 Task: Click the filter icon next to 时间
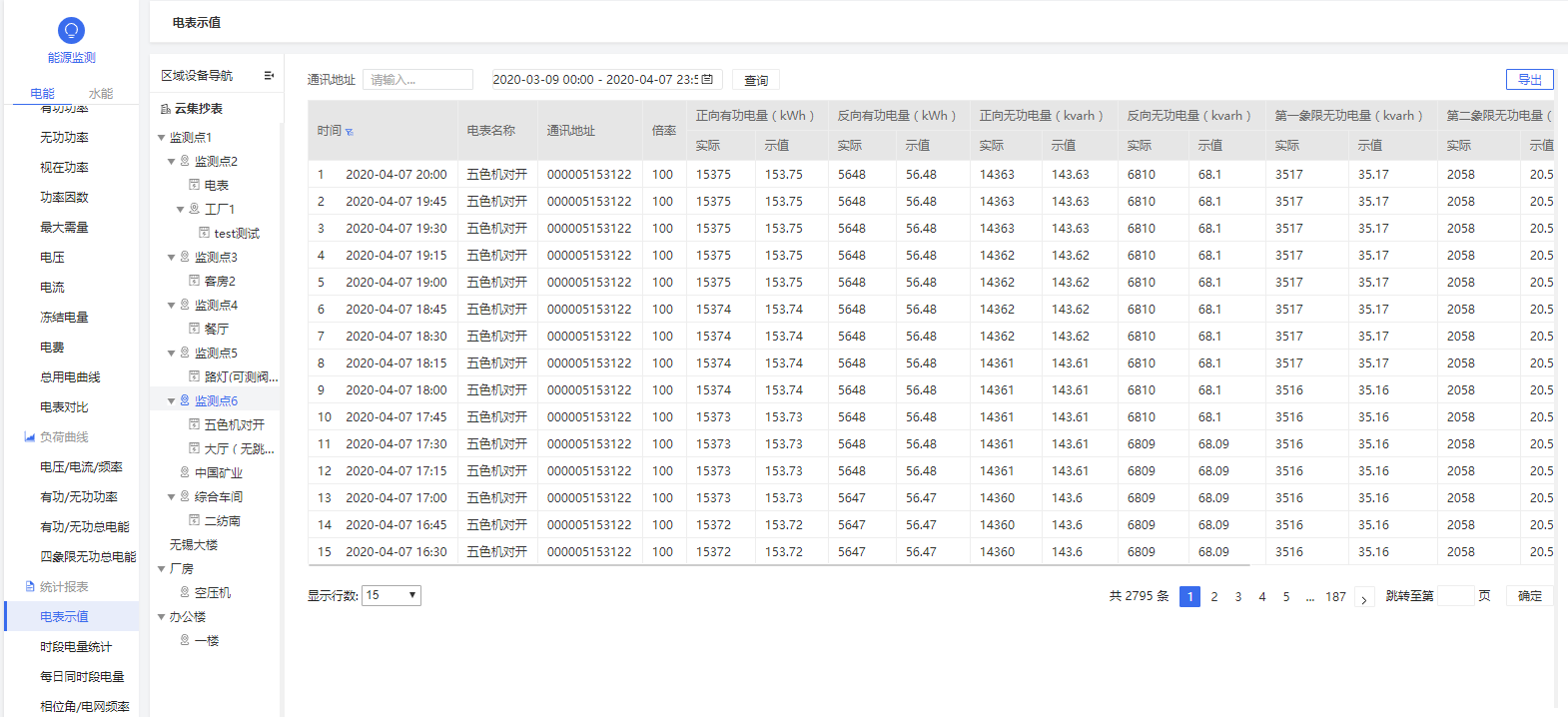pyautogui.click(x=350, y=132)
